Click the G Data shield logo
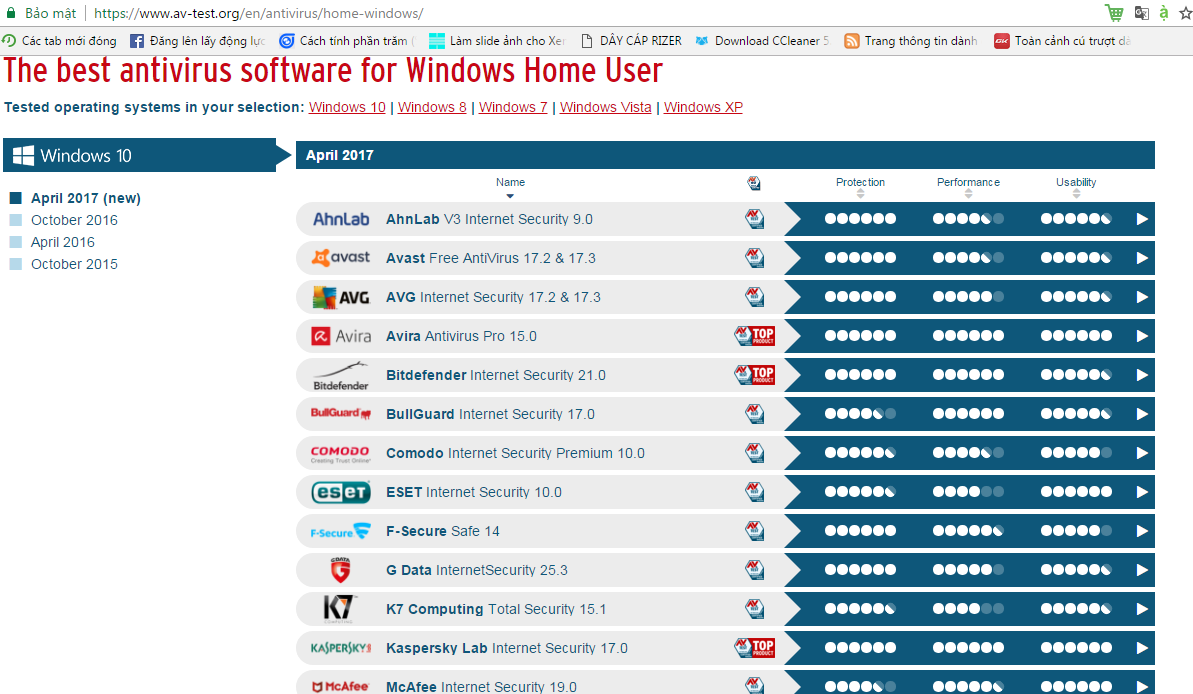Screen dimensions: 1193x694 341,570
